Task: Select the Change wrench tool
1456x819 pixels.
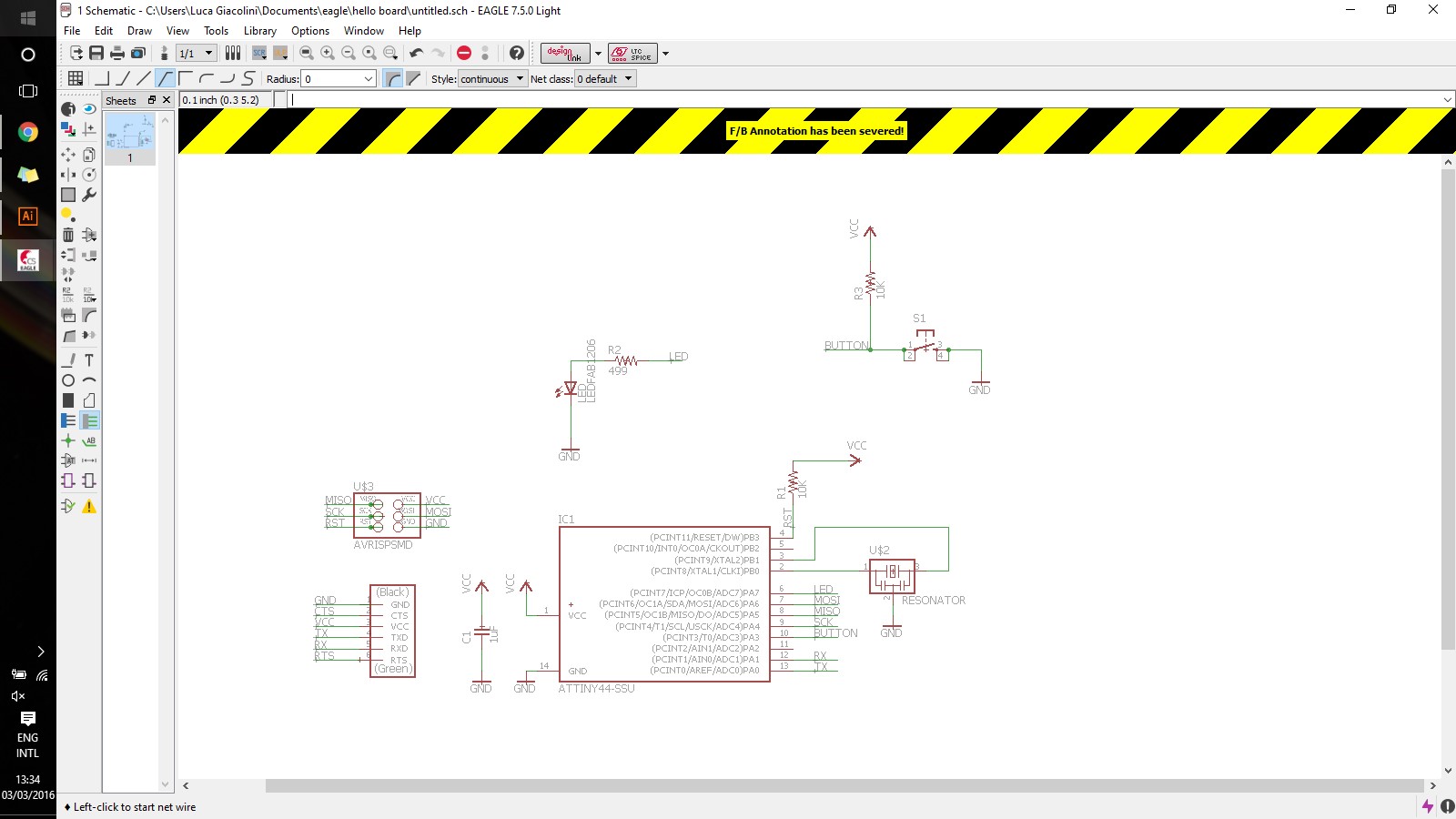Action: coord(89,195)
